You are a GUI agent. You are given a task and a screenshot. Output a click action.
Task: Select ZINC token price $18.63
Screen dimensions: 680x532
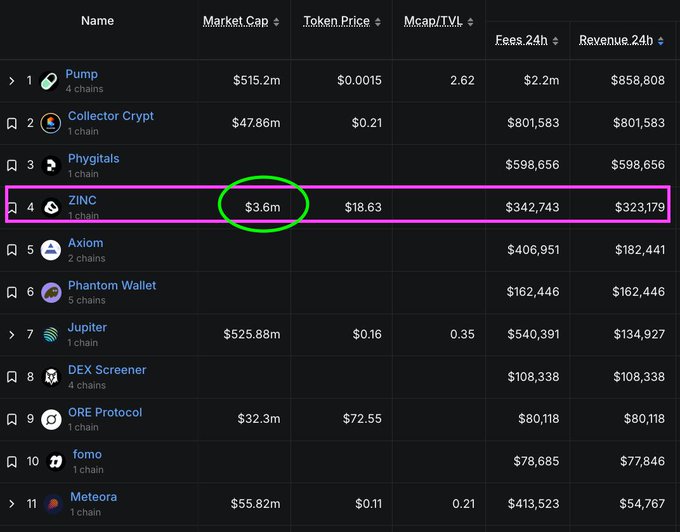click(363, 207)
